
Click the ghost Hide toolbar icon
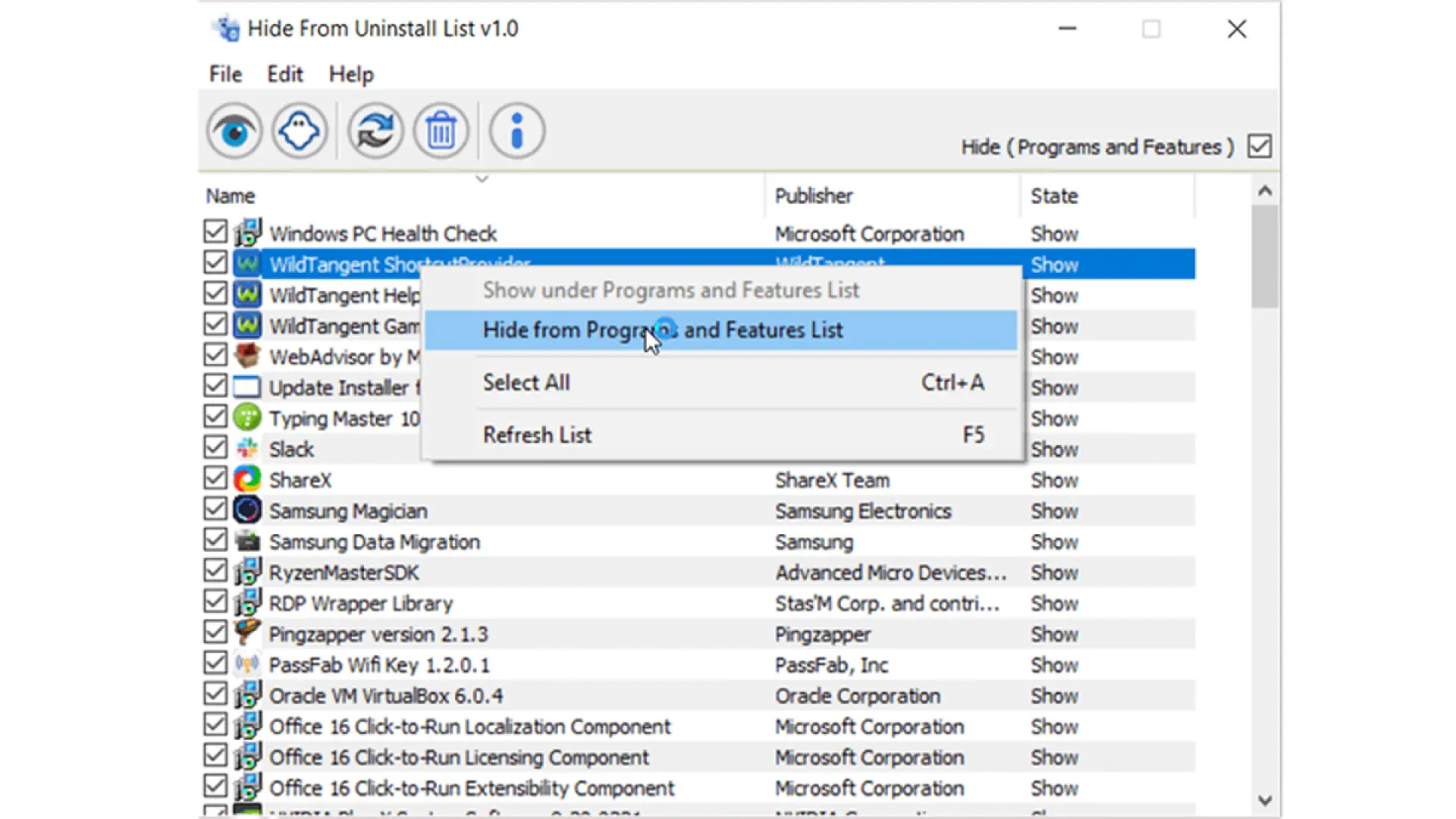[x=300, y=131]
